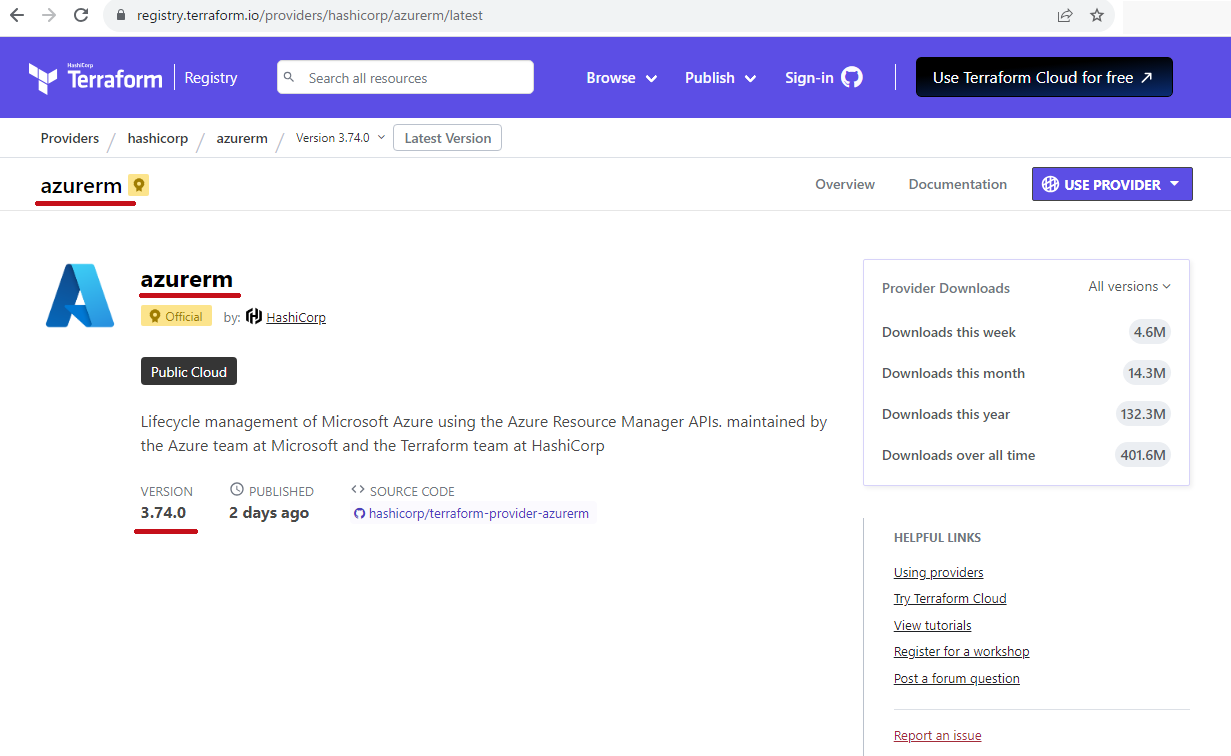Go to Providers breadcrumb

click(x=70, y=138)
